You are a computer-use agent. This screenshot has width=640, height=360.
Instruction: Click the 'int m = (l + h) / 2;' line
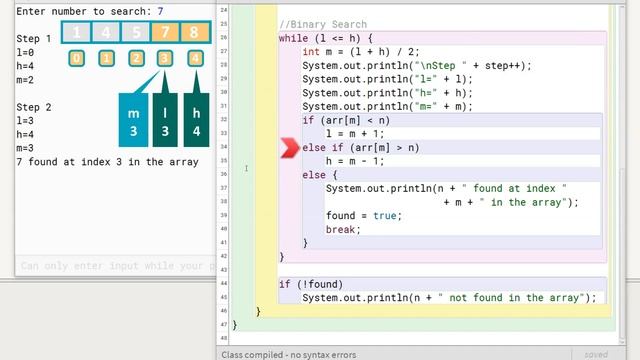tap(361, 52)
